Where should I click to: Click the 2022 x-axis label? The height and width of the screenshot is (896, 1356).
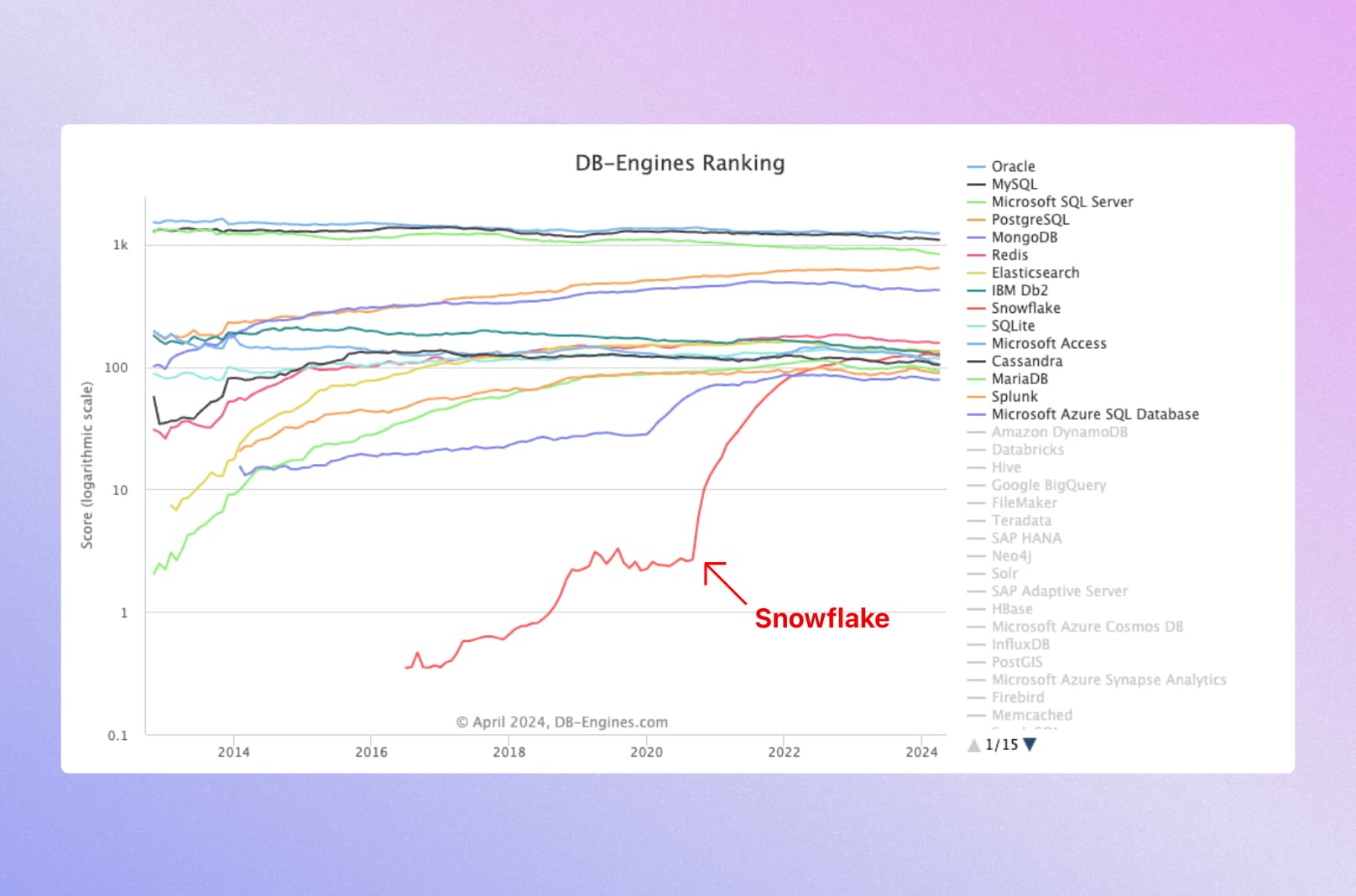pos(784,752)
